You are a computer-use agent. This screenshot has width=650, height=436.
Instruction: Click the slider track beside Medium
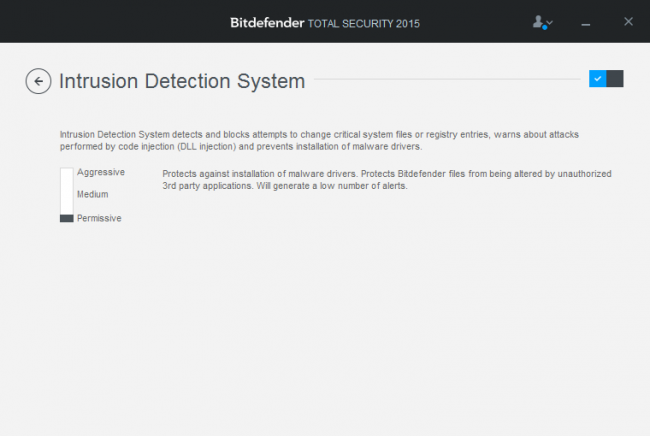point(67,194)
